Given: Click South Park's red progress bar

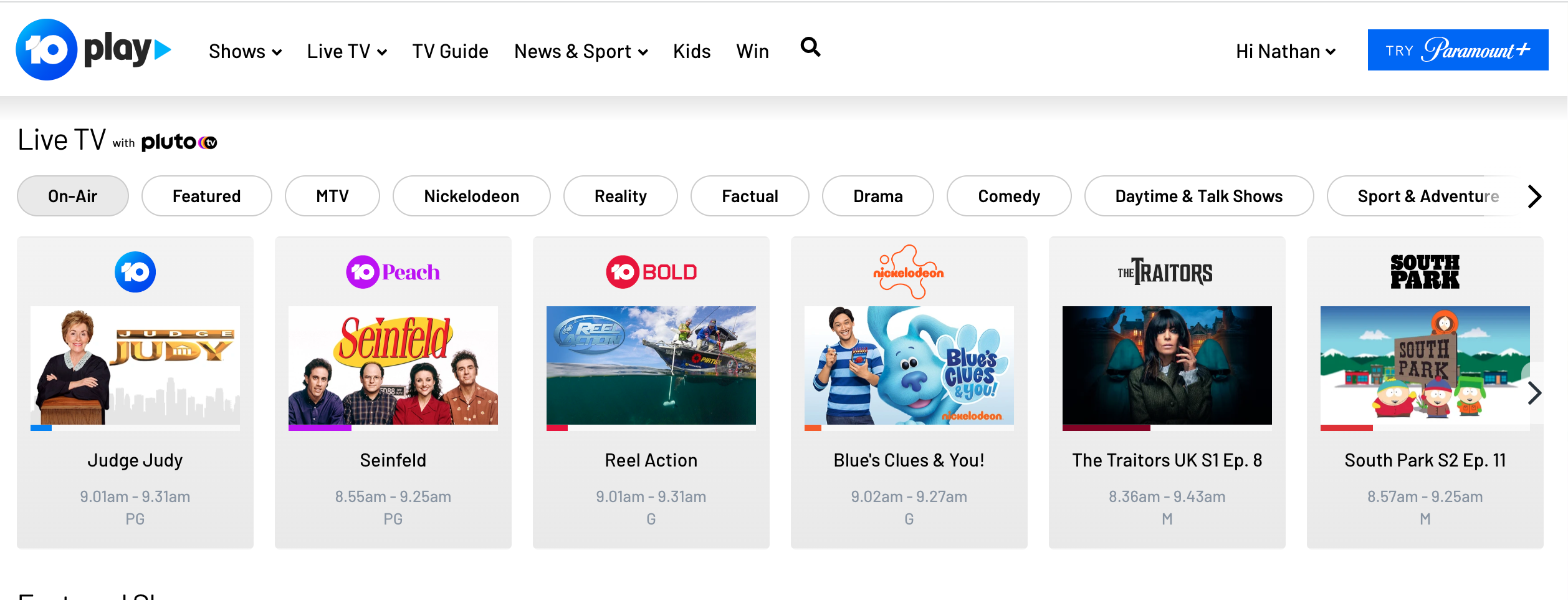Looking at the screenshot, I should tap(1346, 428).
